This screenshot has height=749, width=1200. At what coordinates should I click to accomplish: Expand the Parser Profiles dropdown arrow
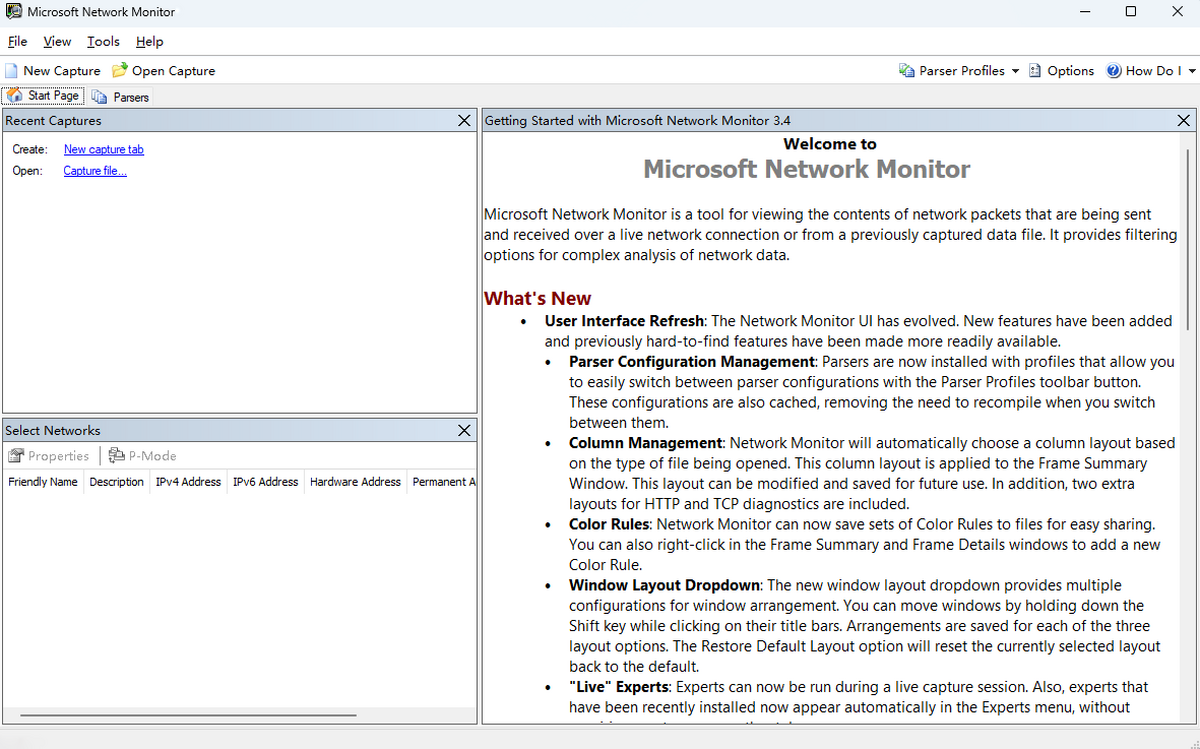tap(1015, 71)
